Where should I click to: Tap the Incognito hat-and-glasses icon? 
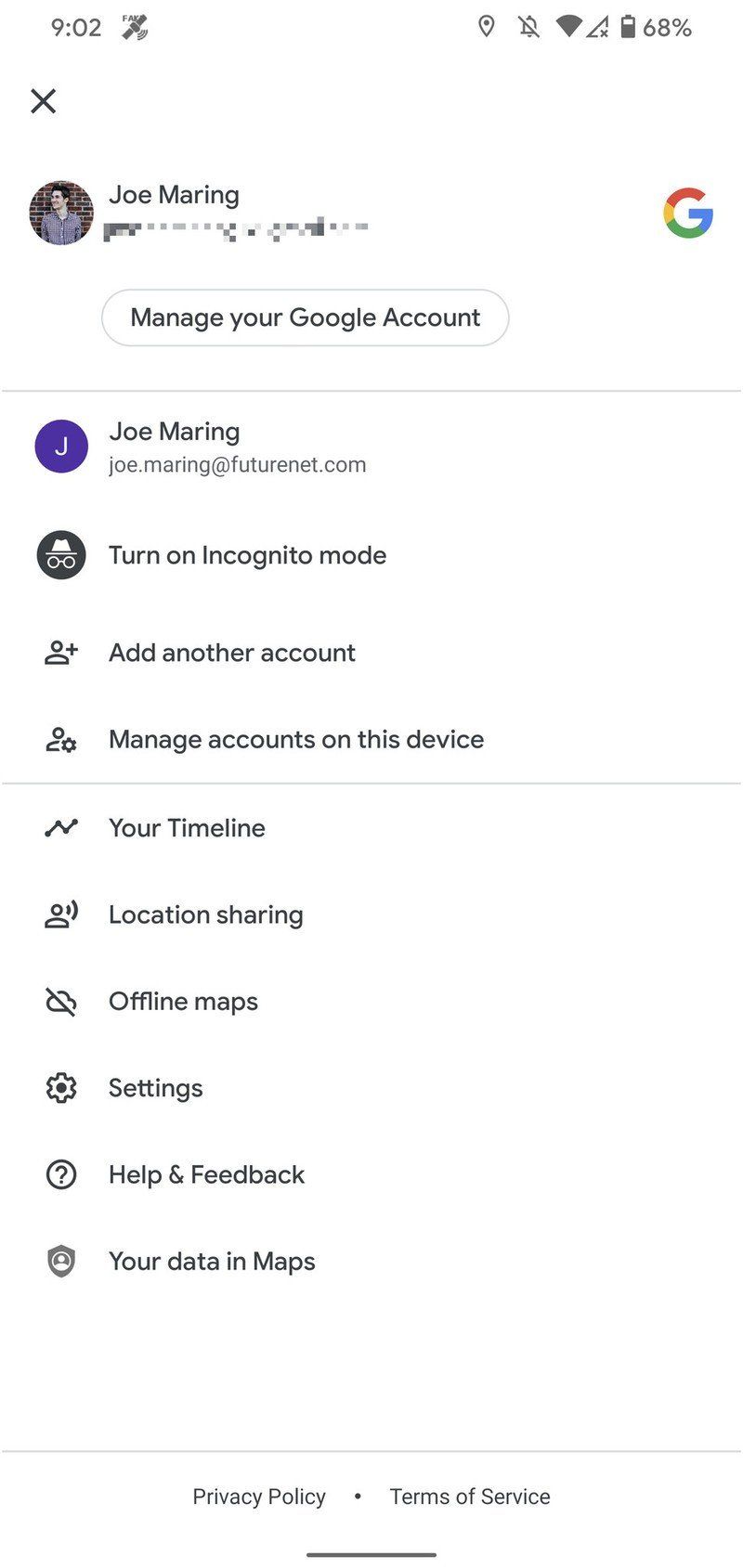click(61, 555)
